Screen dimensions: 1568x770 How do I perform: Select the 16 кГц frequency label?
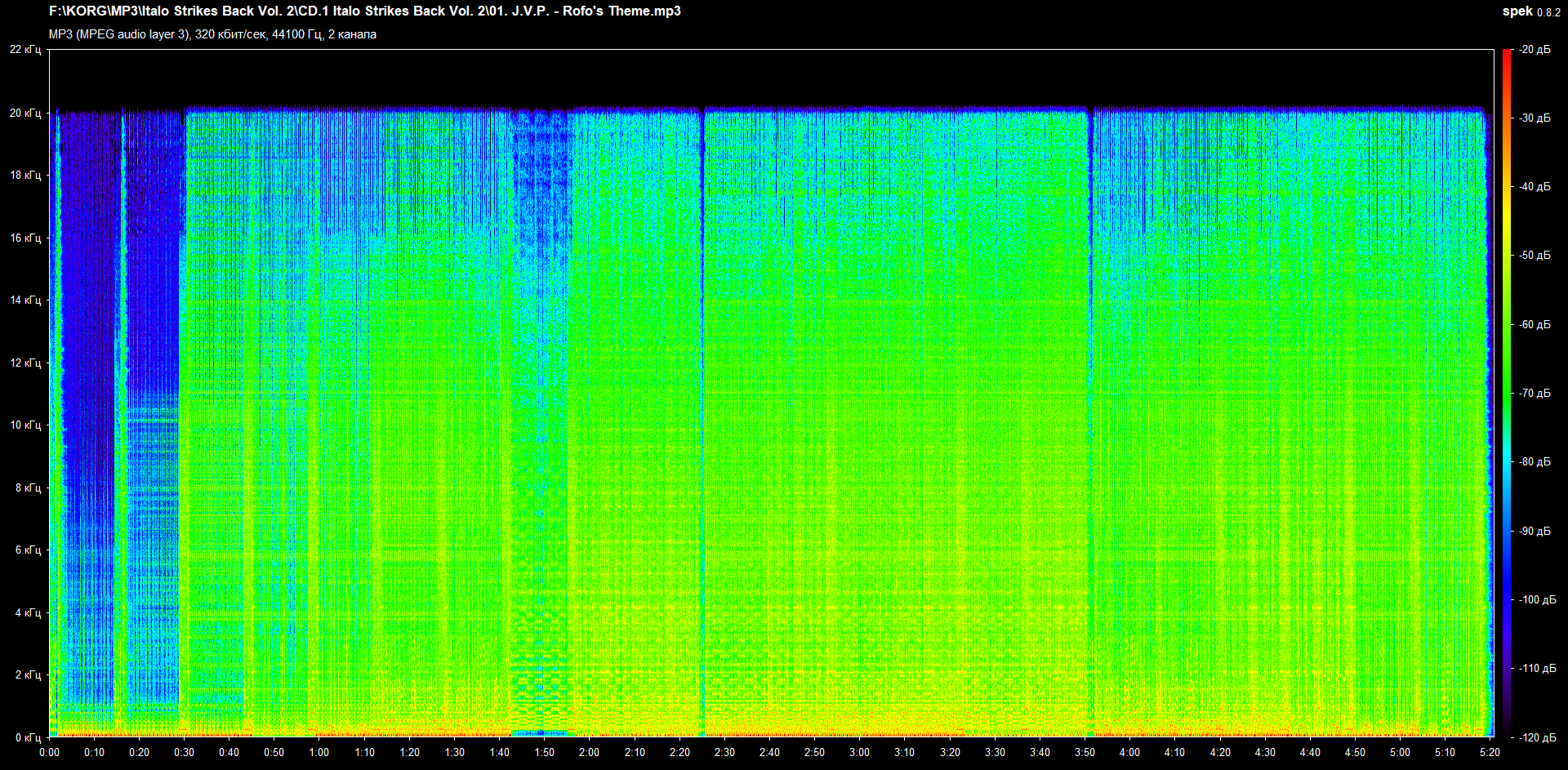(x=25, y=238)
